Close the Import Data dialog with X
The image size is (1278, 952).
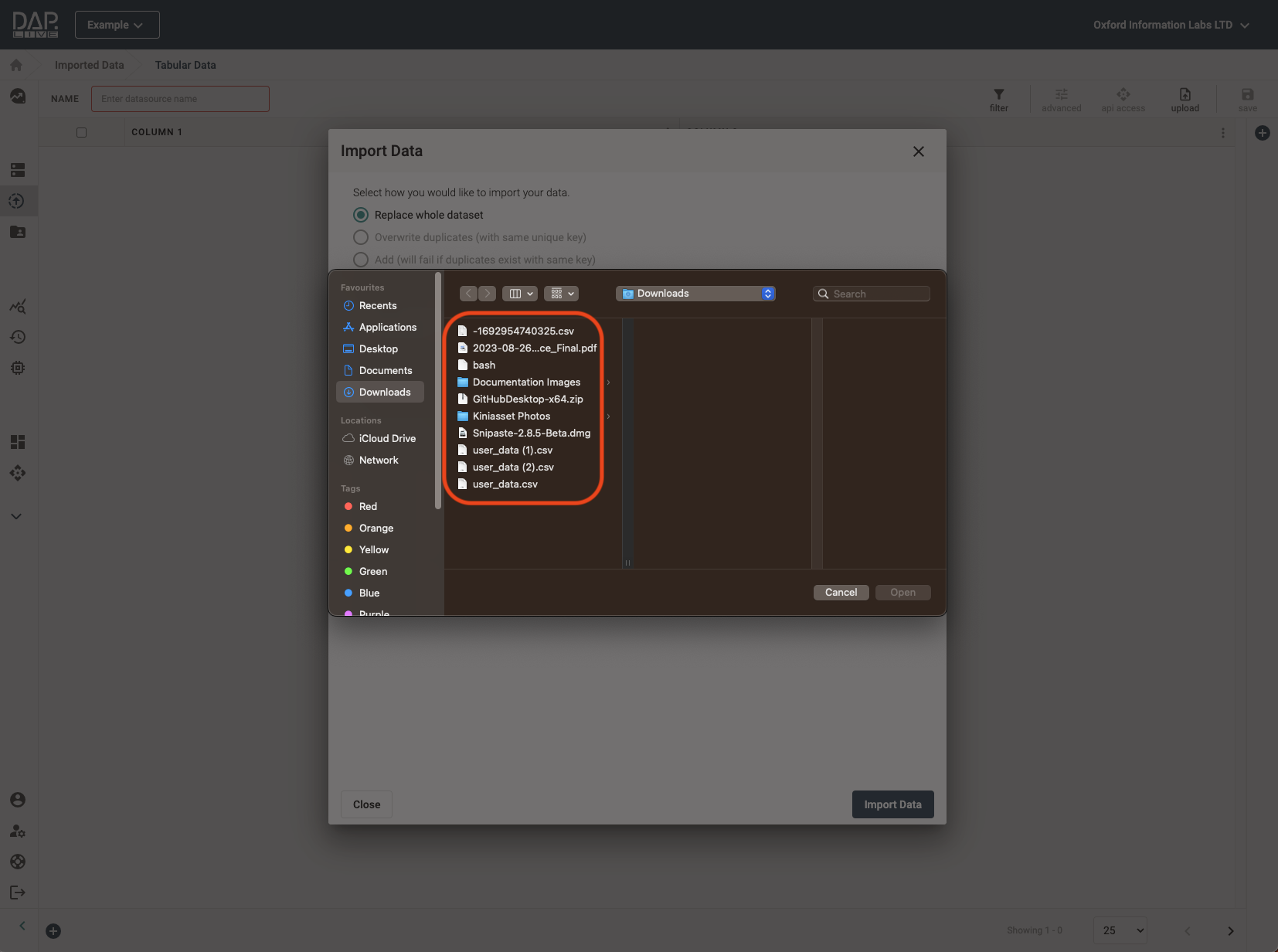coord(918,151)
